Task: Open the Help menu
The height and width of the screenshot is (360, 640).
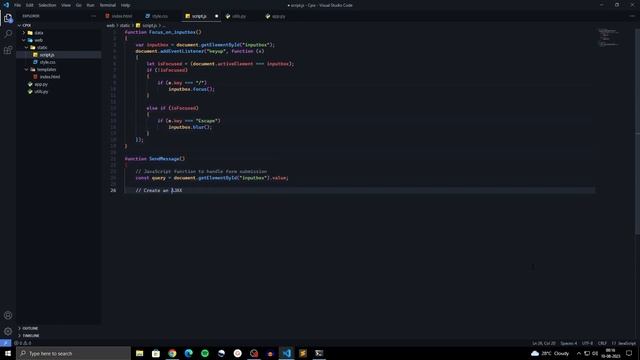Action: pos(125,5)
